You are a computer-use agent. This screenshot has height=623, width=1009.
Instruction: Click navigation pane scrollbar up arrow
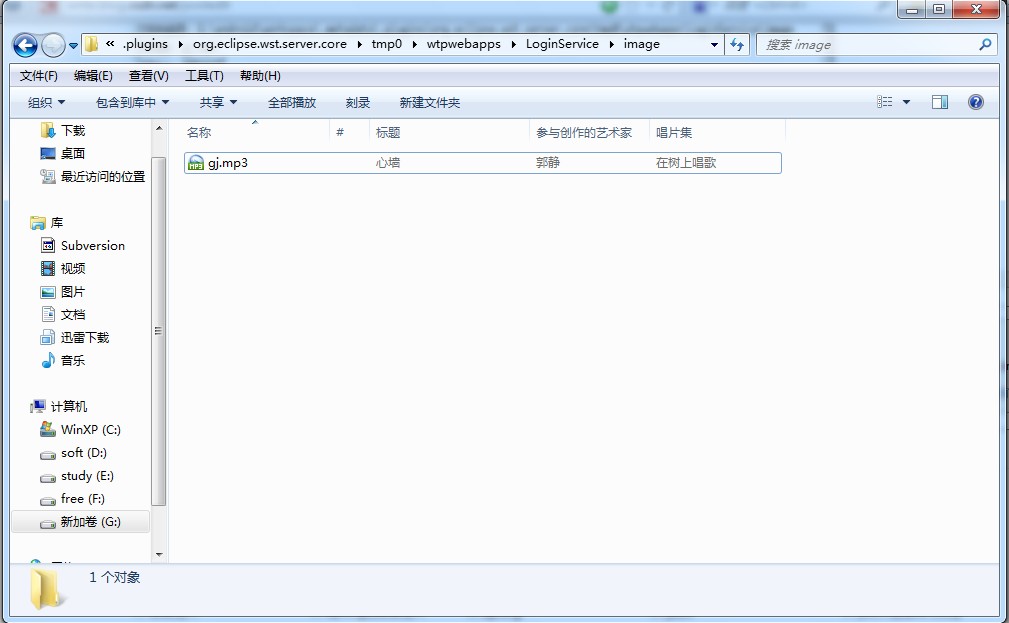click(159, 129)
